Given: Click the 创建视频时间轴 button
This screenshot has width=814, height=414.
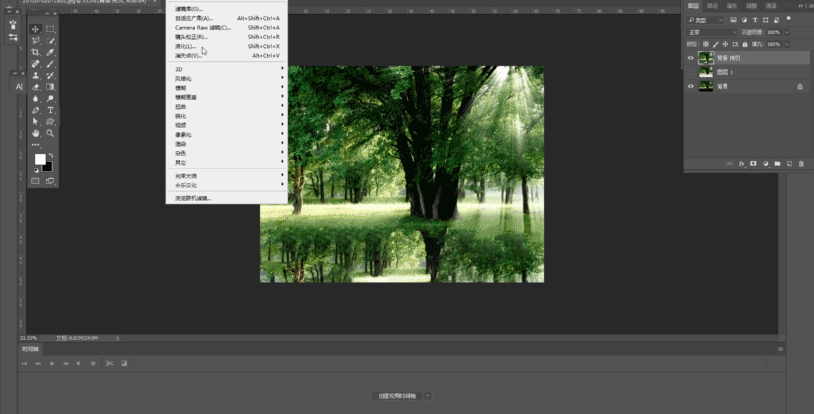Looking at the screenshot, I should point(399,396).
